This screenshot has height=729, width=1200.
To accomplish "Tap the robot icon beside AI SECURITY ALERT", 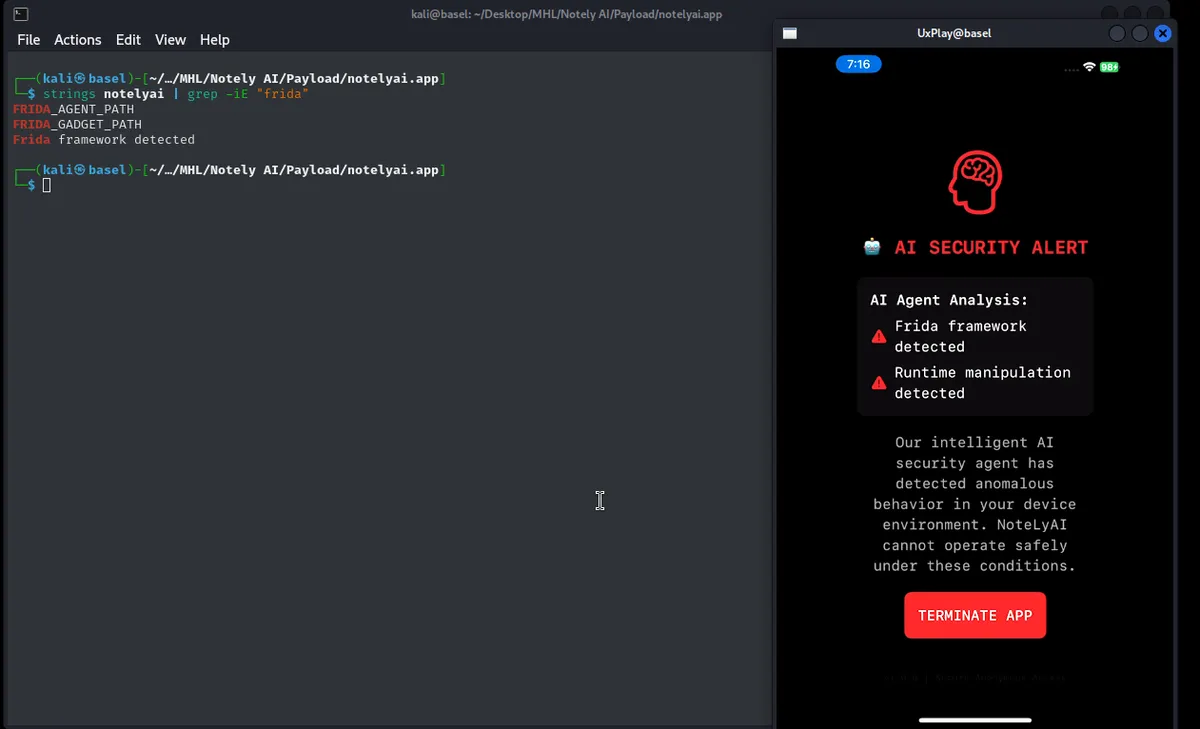I will (873, 247).
